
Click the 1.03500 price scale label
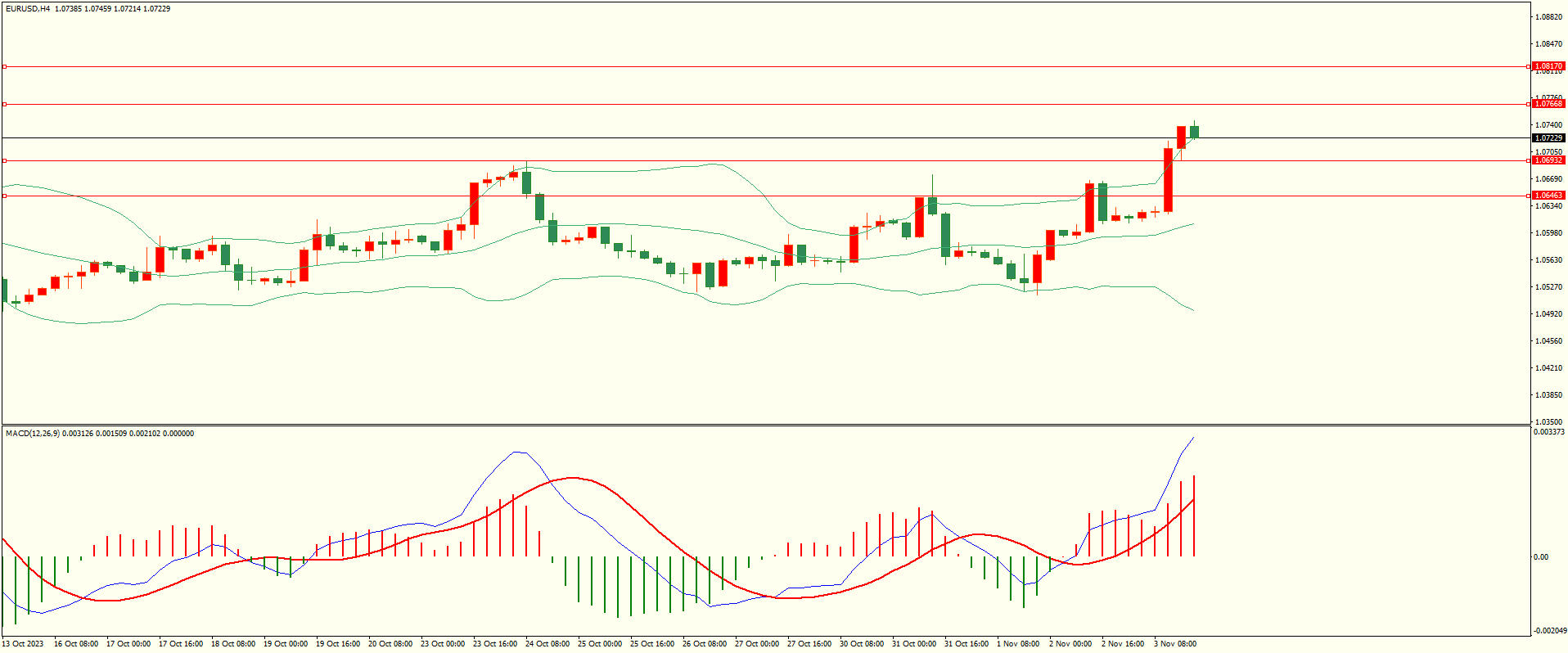coord(1548,422)
